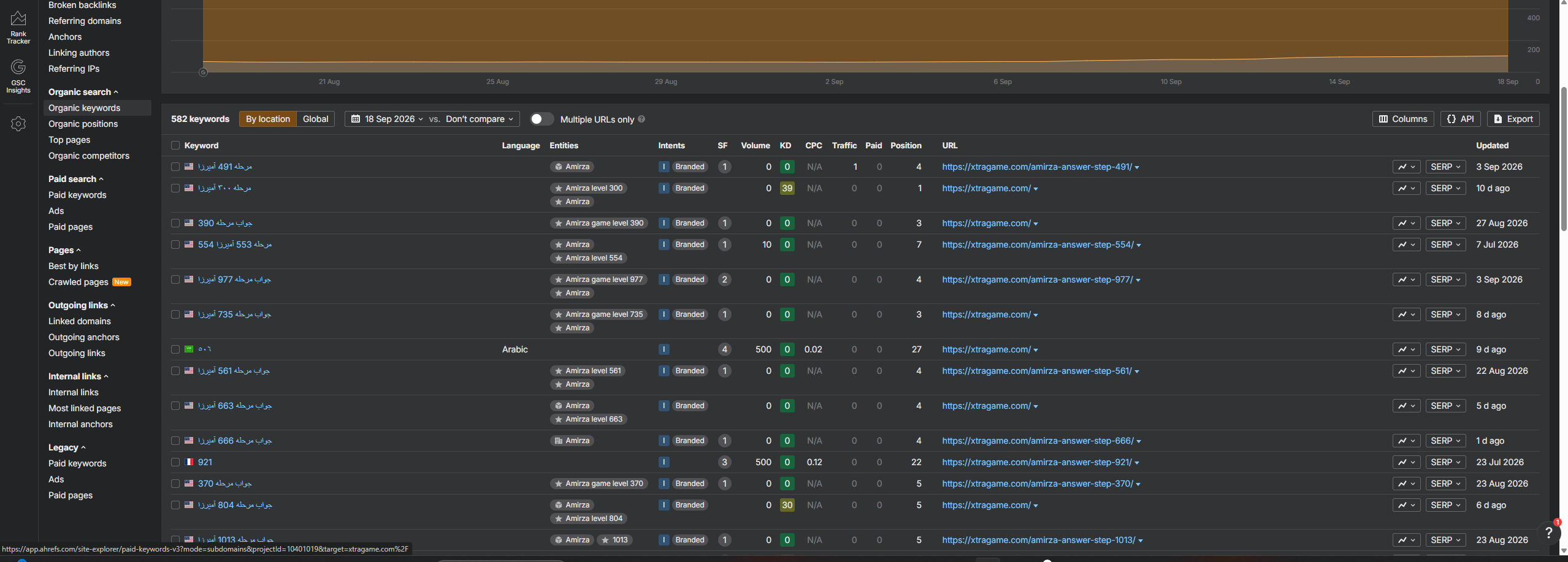Check the row with amirza-answer-step-561 URL

click(175, 371)
